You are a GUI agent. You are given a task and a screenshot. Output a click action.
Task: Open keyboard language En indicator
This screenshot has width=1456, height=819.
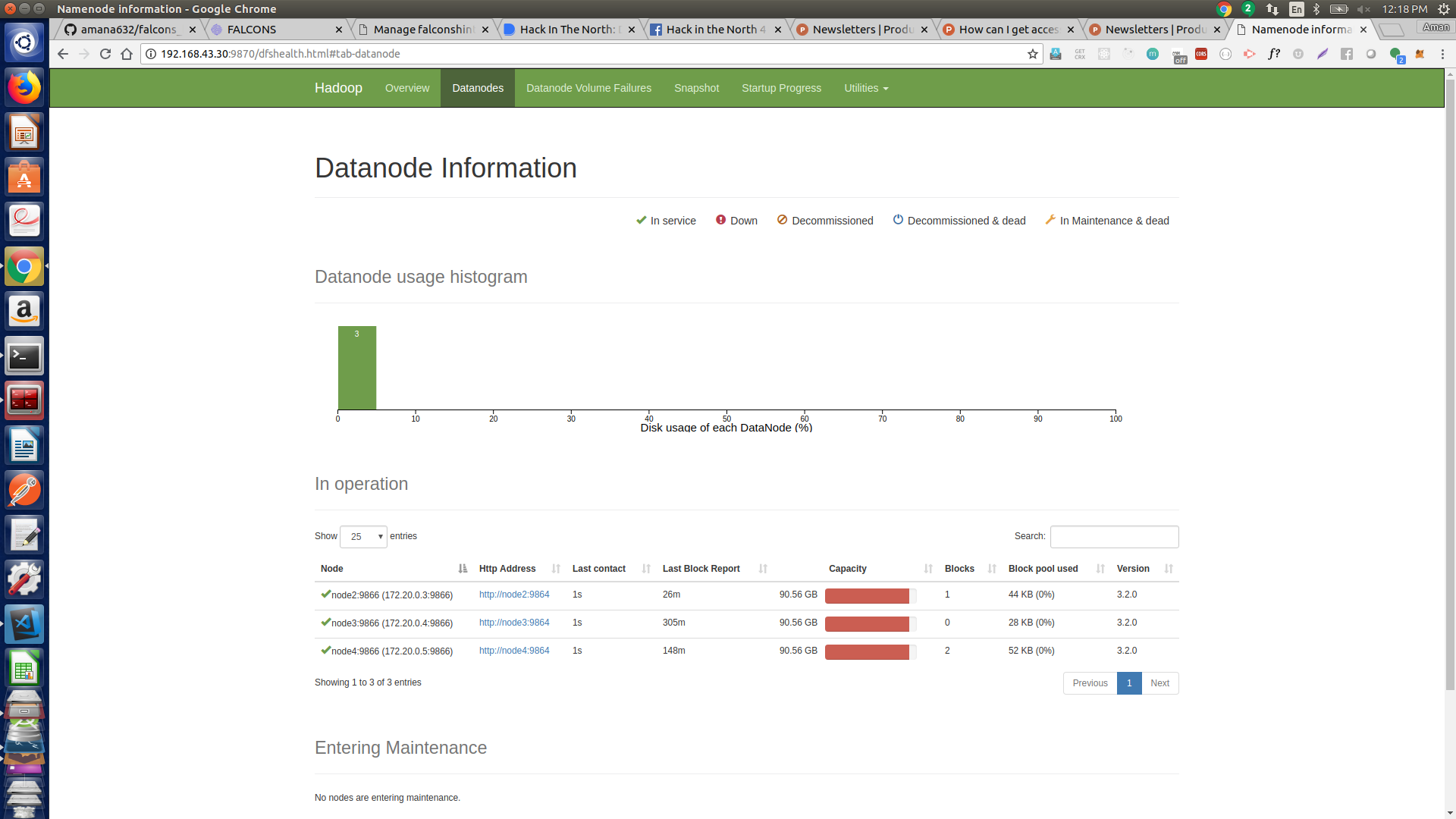pos(1297,9)
